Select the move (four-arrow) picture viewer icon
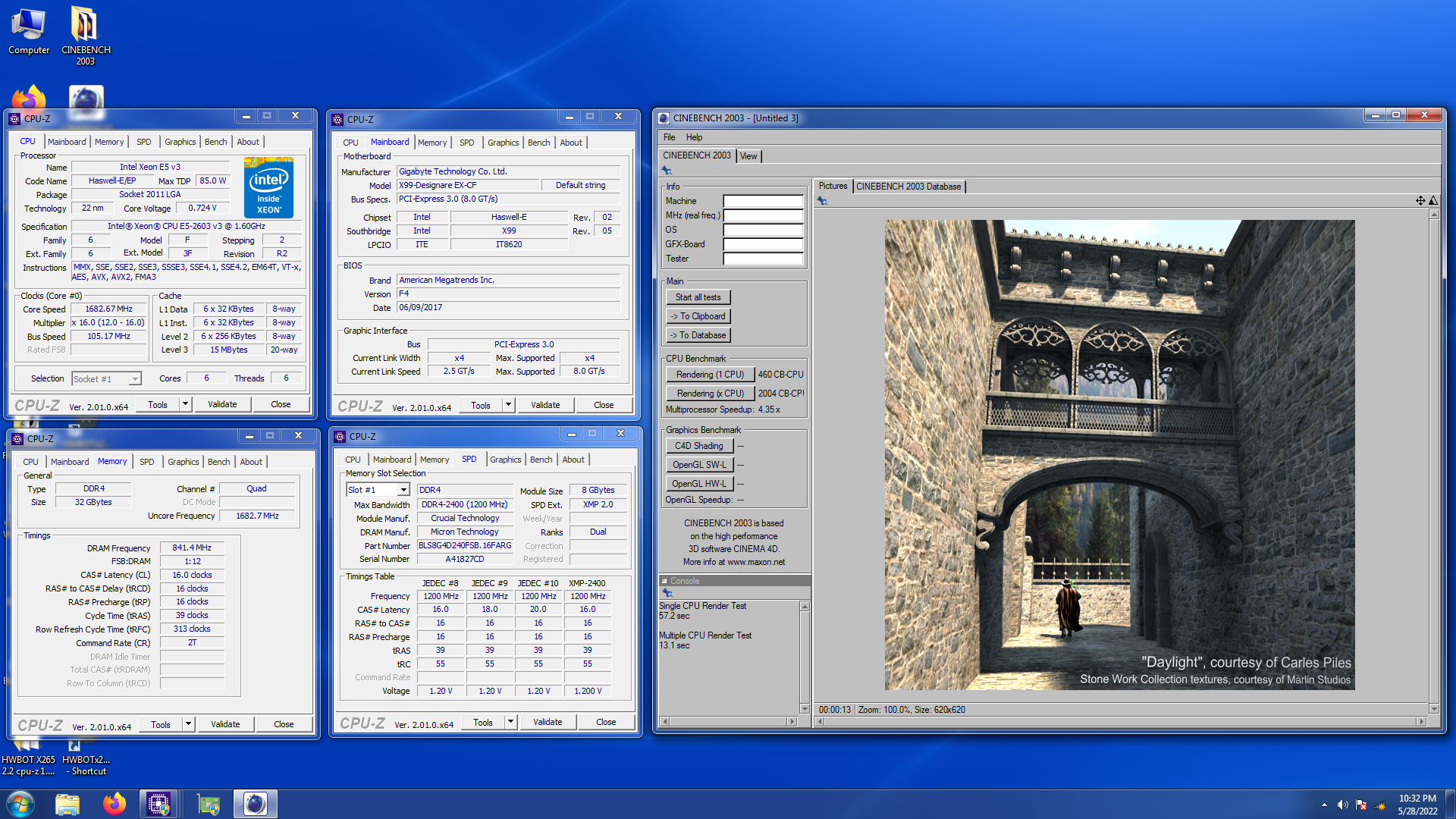This screenshot has height=819, width=1456. tap(1420, 201)
